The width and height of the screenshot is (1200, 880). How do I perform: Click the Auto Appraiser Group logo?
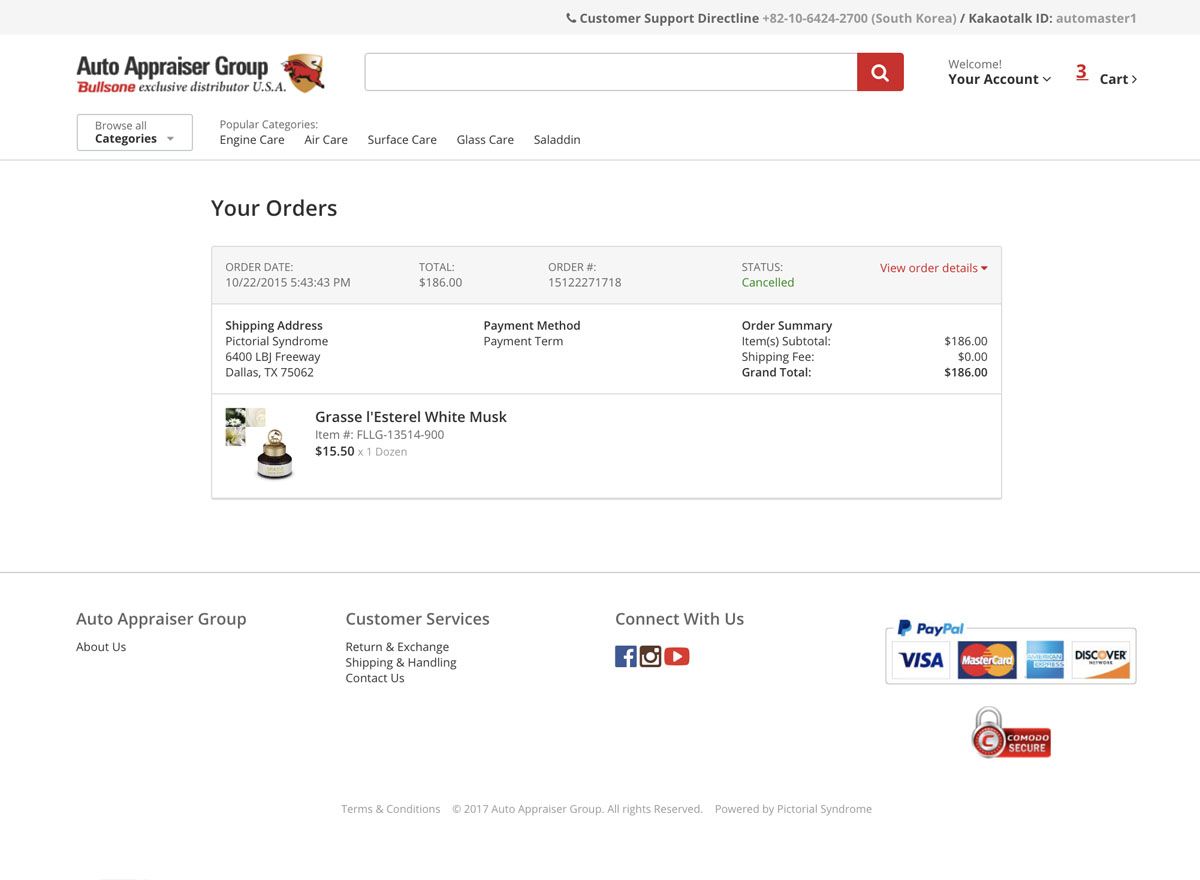(x=200, y=73)
